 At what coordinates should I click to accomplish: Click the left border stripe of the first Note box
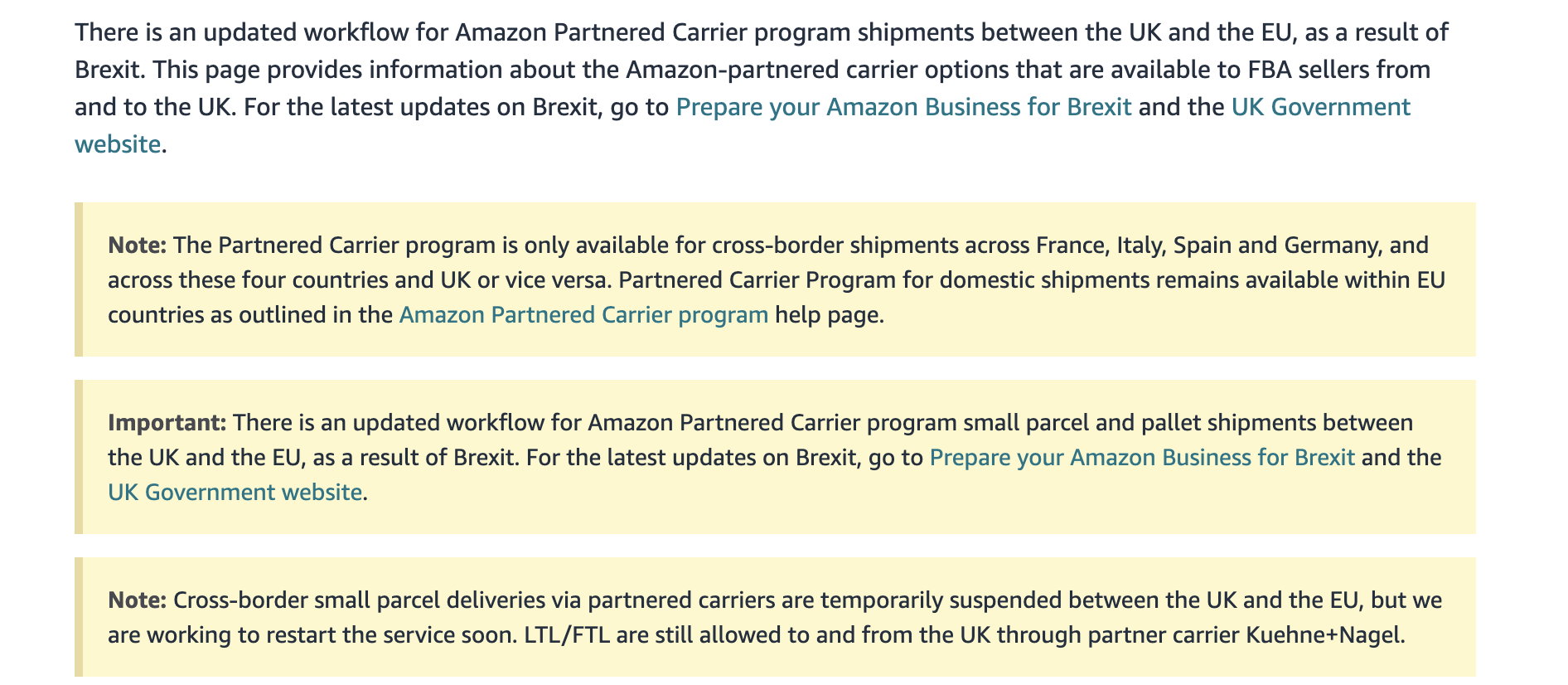(x=79, y=279)
